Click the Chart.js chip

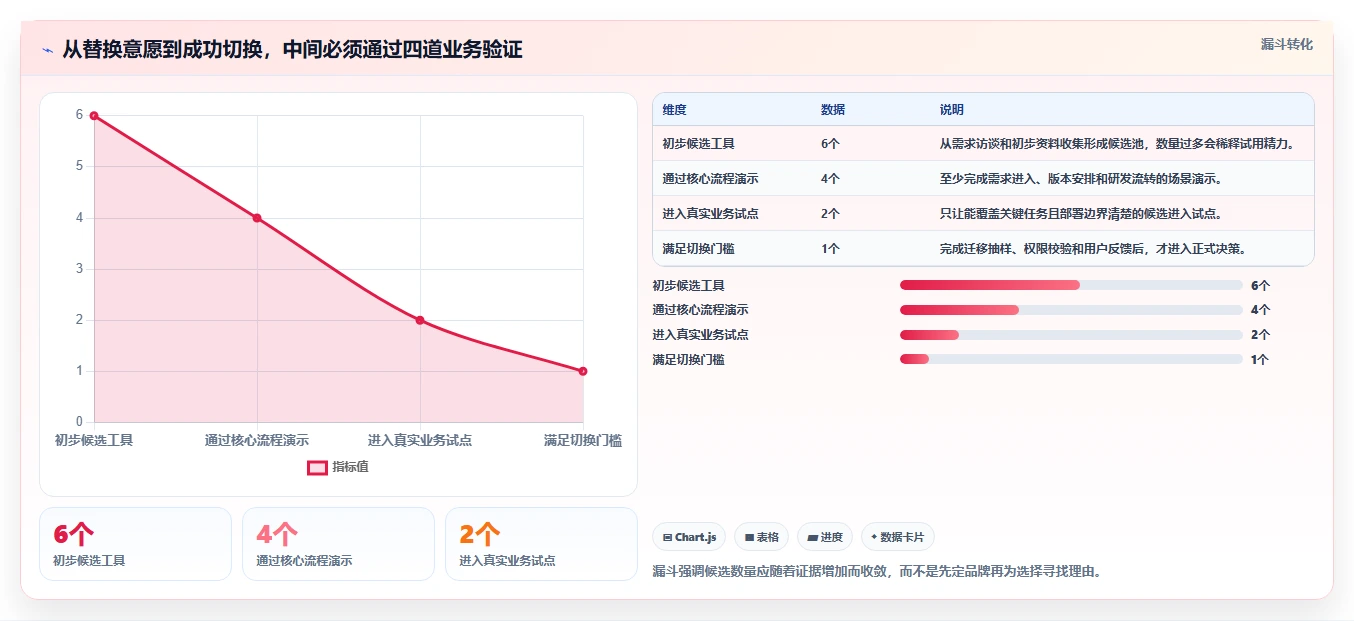[689, 537]
